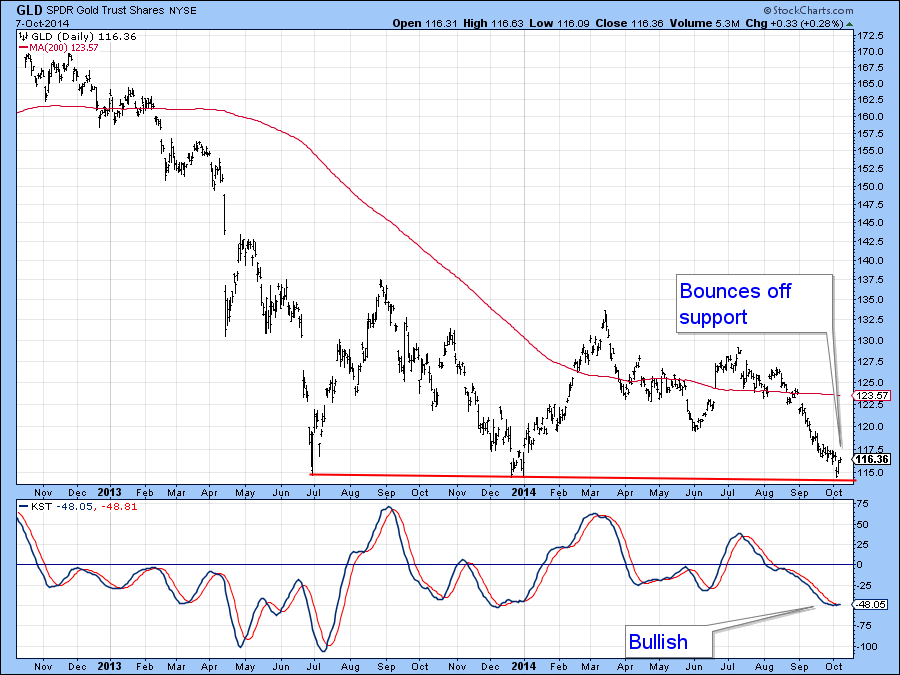Viewport: 900px width, 675px height.
Task: Click the 75 label on KST axis
Action: click(x=863, y=504)
